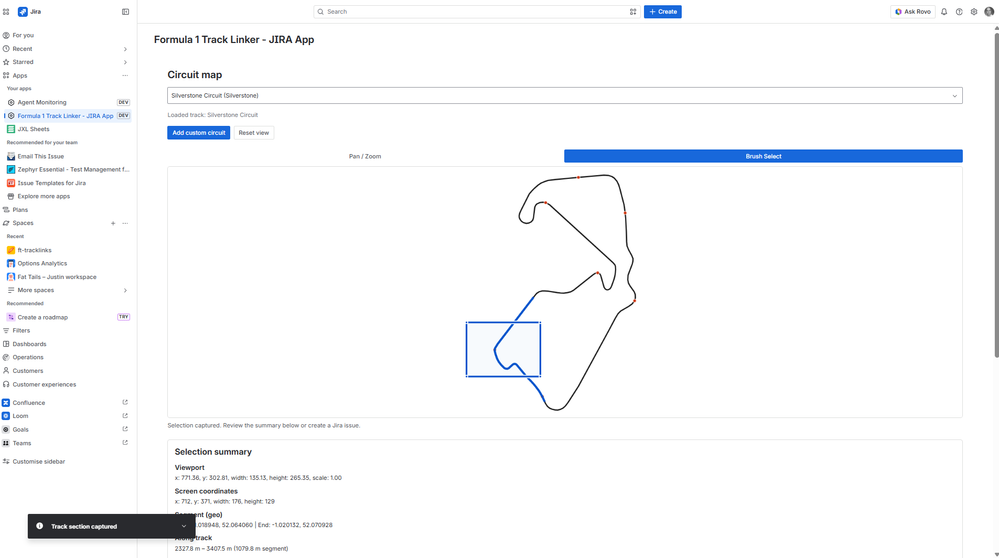
Task: Switch to Brush Select mode
Action: coord(763,156)
